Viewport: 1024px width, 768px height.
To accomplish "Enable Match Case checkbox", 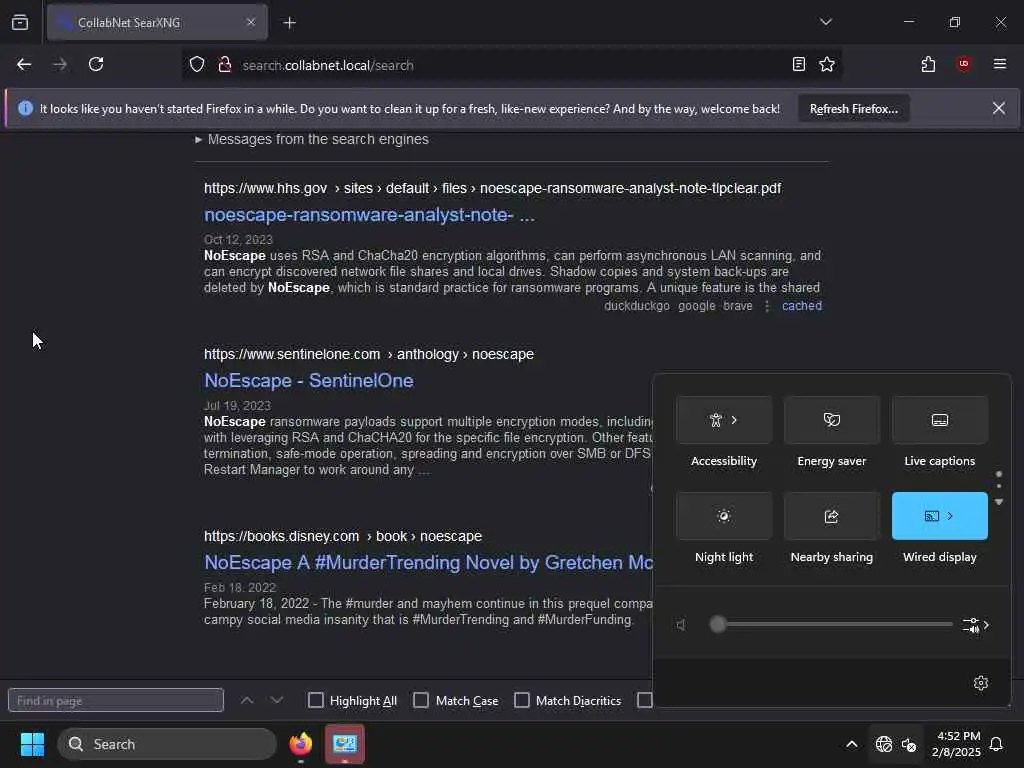I will click(421, 700).
